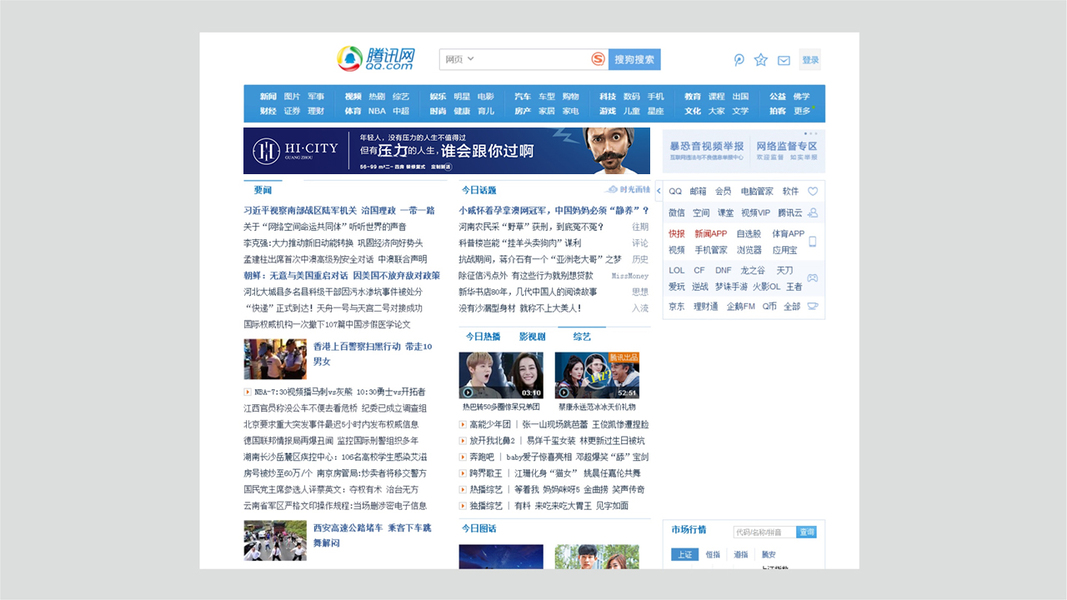Click the star Qzone icon in header
Viewport: 1067px width, 600px height.
761,60
